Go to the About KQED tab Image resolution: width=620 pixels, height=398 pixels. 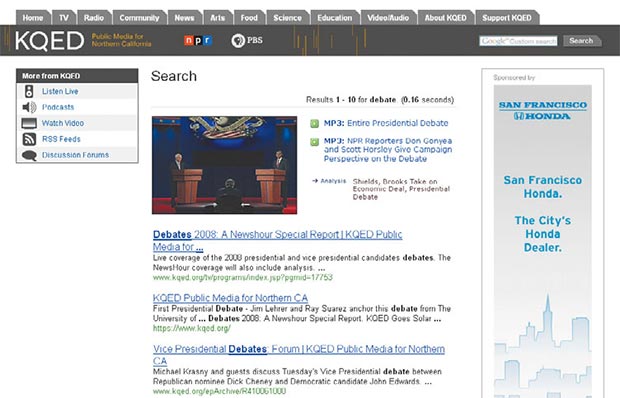(x=446, y=18)
